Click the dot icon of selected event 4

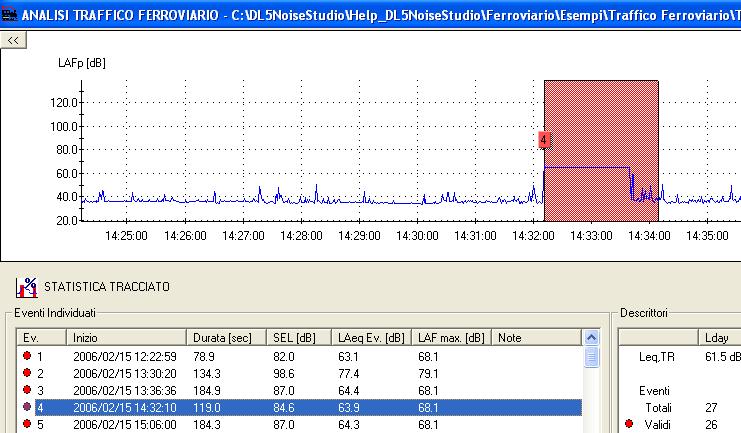(27, 407)
